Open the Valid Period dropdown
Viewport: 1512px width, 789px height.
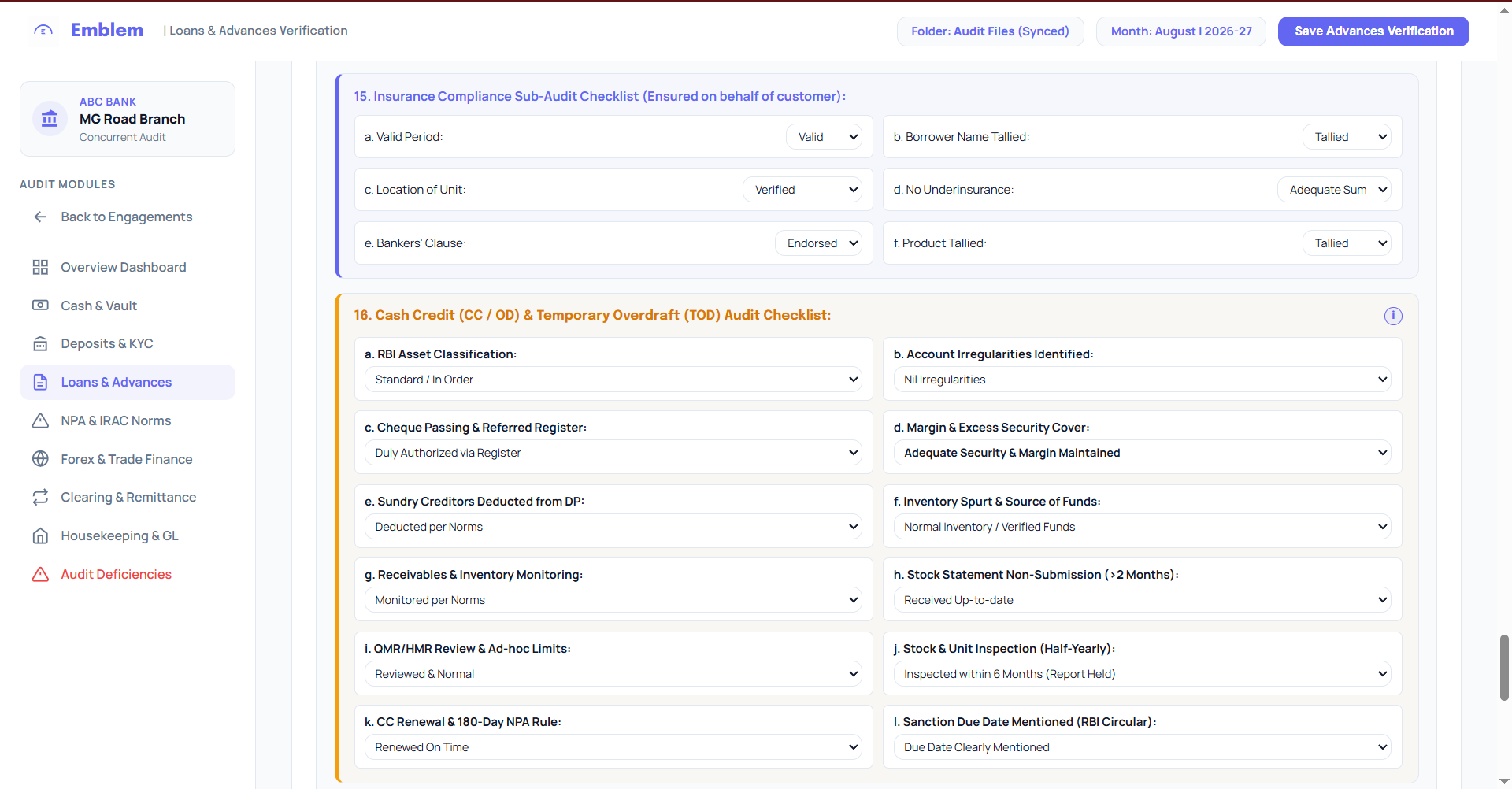pos(824,137)
